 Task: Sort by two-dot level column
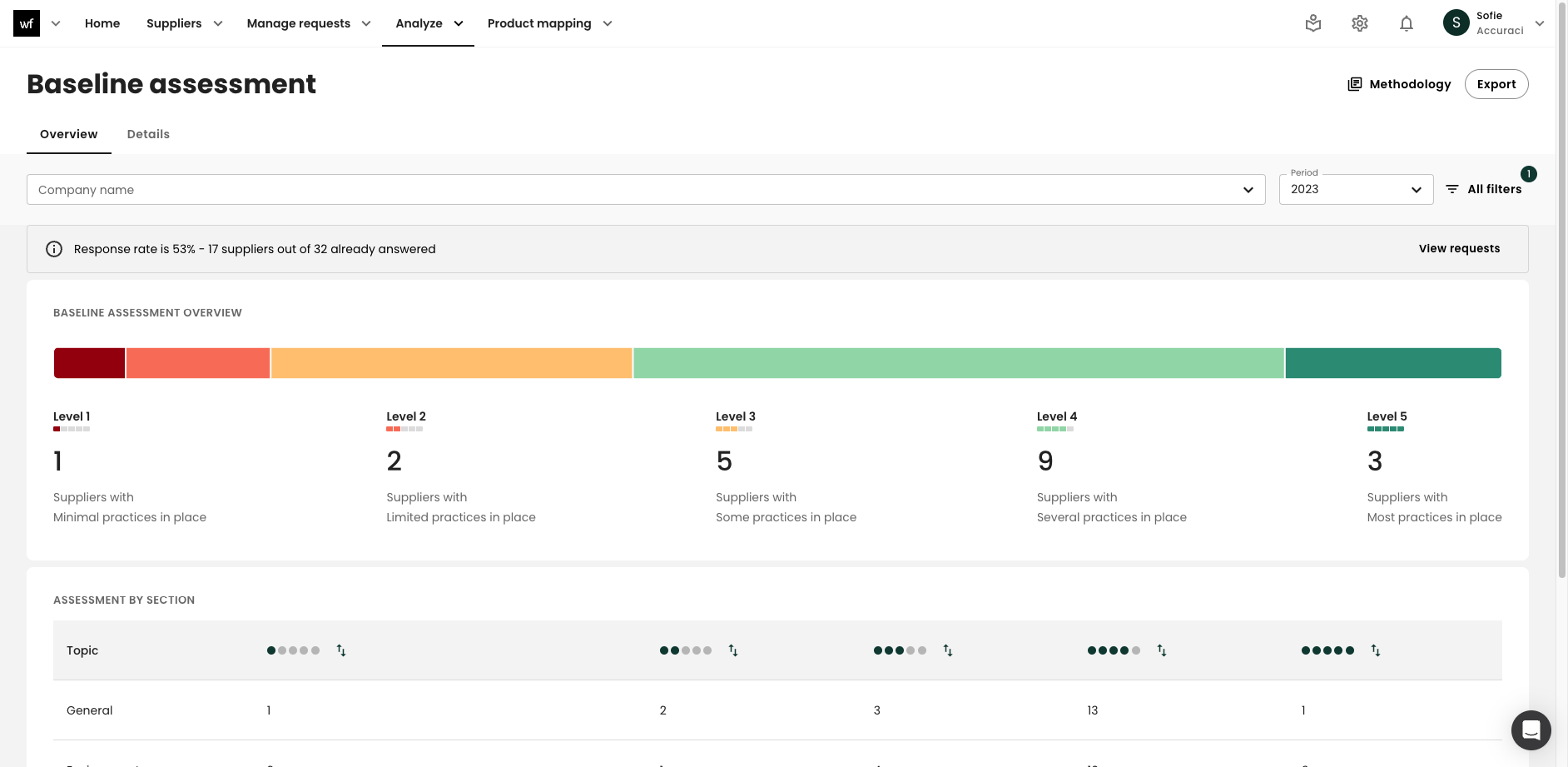(x=733, y=650)
